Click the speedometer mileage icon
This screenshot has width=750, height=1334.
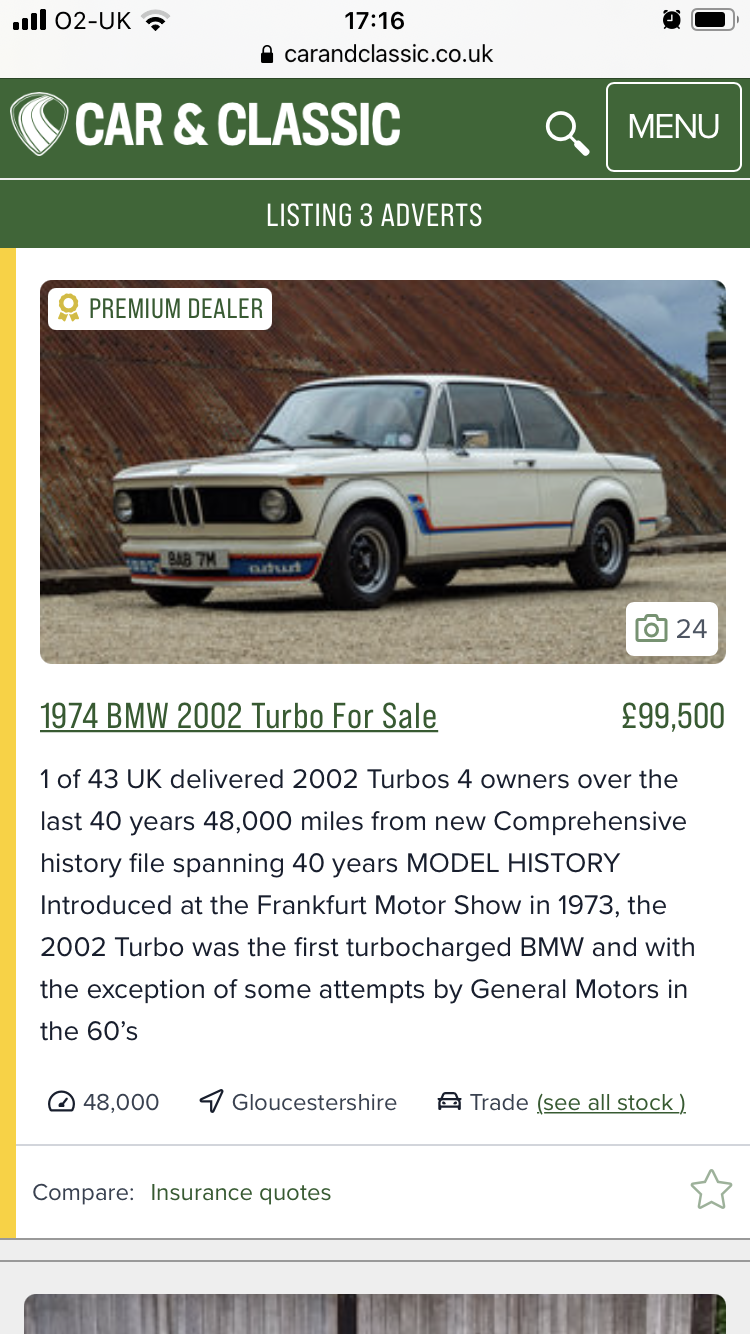click(61, 1102)
